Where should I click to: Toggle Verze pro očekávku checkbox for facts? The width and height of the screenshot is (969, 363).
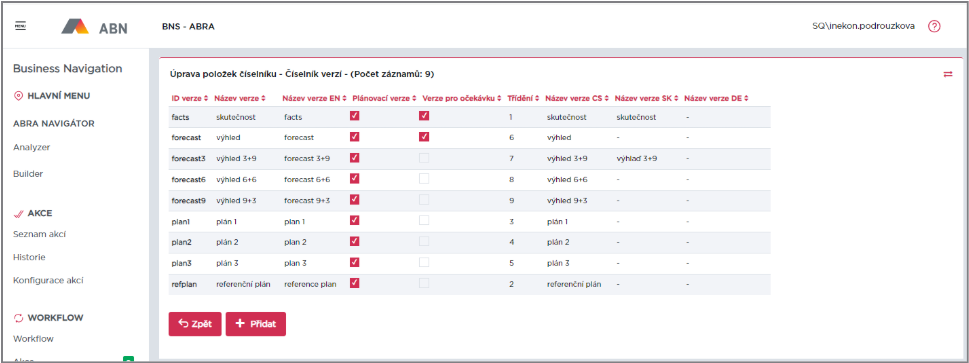point(424,116)
